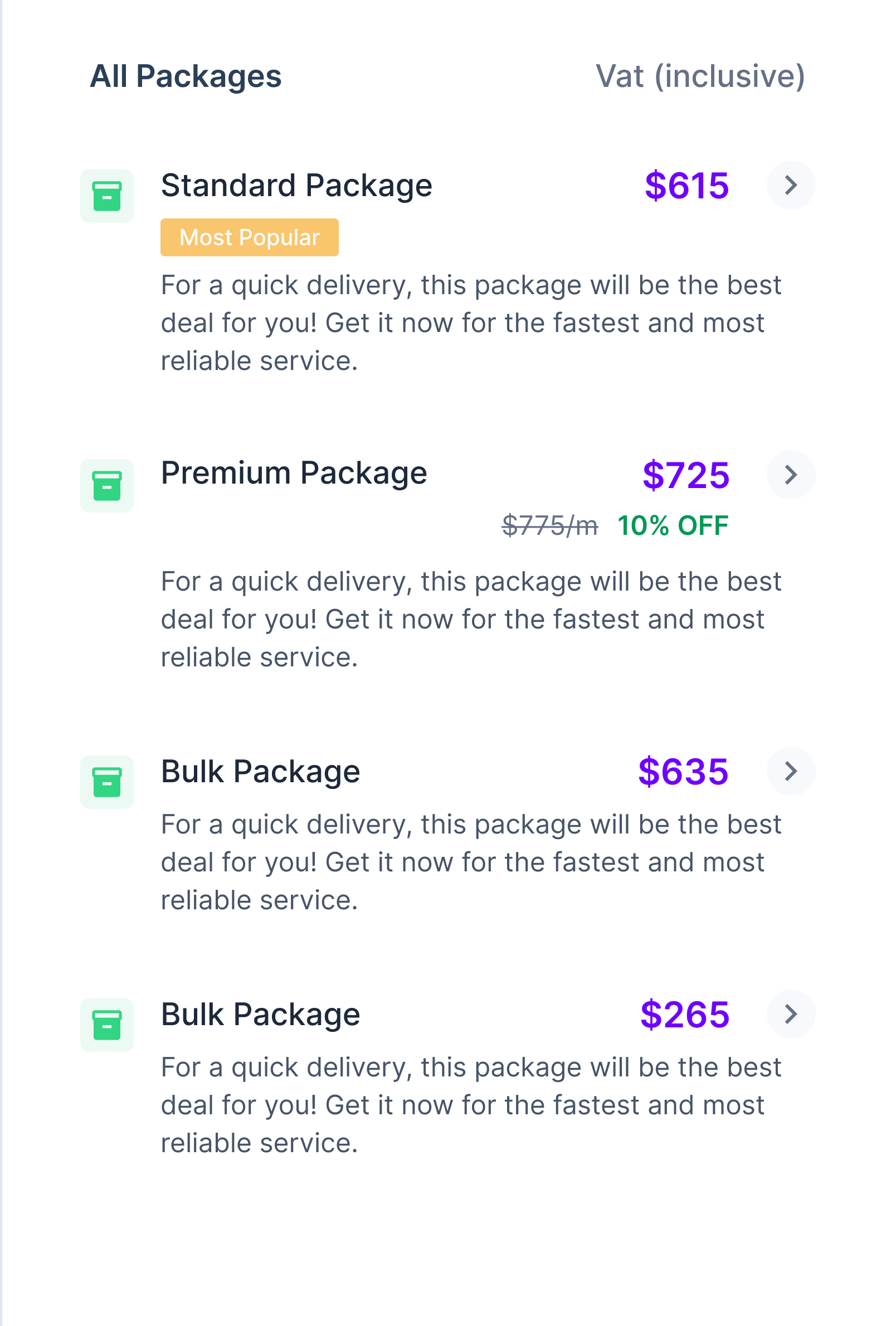Click the Standard Package description text
Screen dimensions: 896x1326
[x=471, y=323]
